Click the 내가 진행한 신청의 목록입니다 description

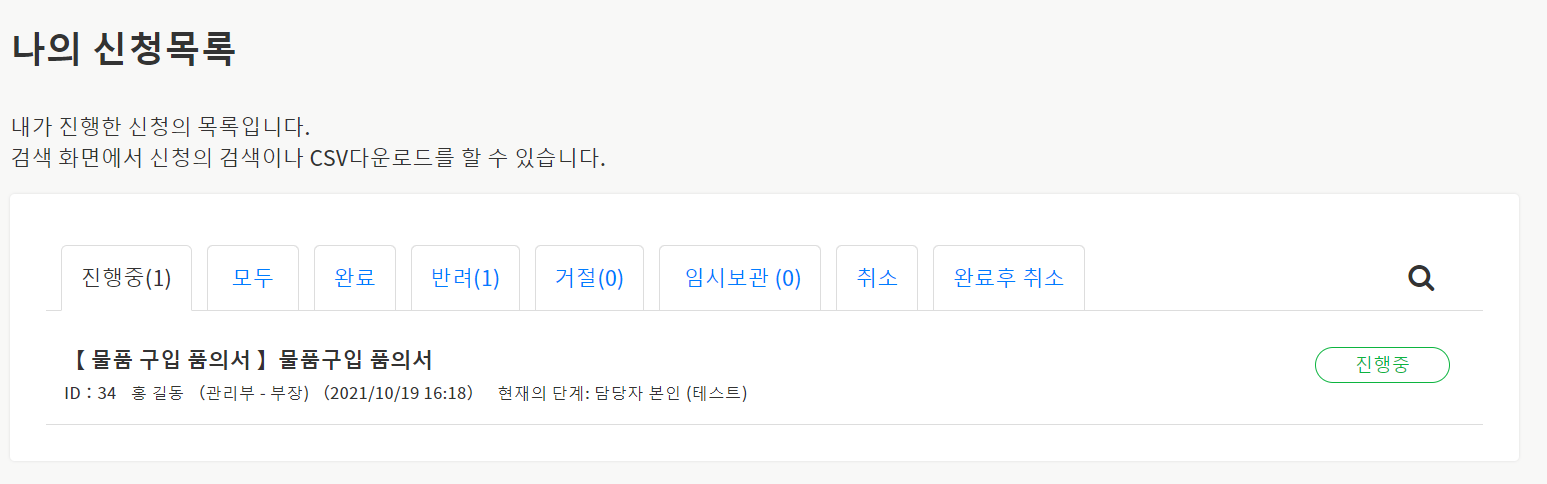tap(161, 128)
